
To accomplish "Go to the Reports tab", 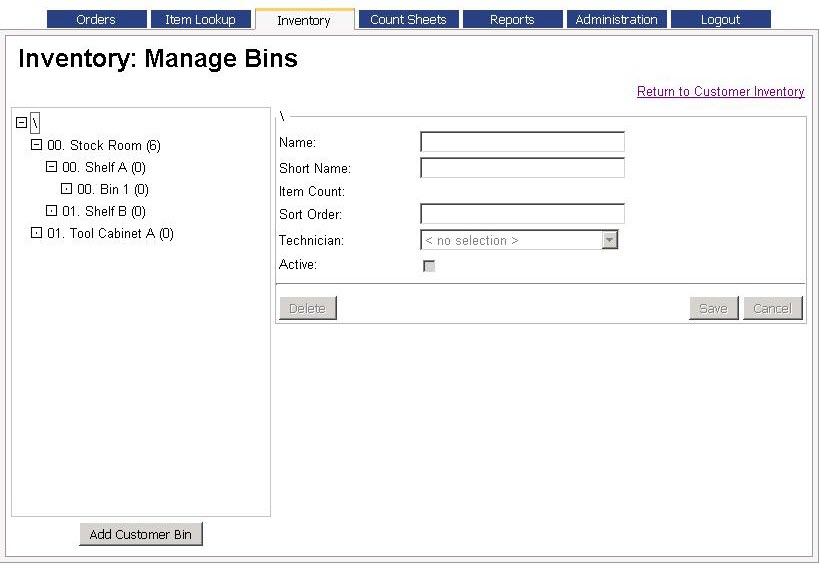I will coord(512,19).
